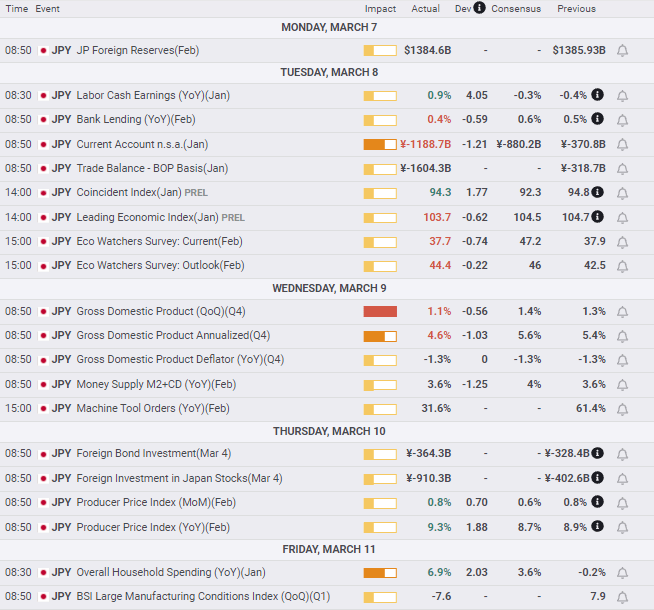The height and width of the screenshot is (610, 654).
Task: Set bell alert for Bank Lending row
Action: (x=622, y=120)
